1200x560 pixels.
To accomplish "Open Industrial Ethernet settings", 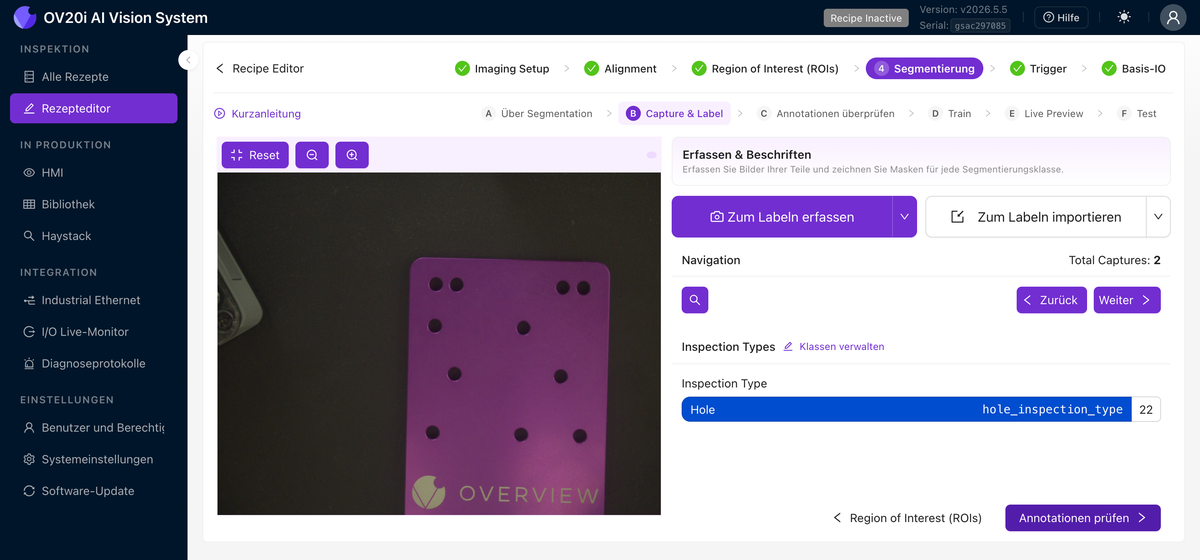I will [x=90, y=300].
